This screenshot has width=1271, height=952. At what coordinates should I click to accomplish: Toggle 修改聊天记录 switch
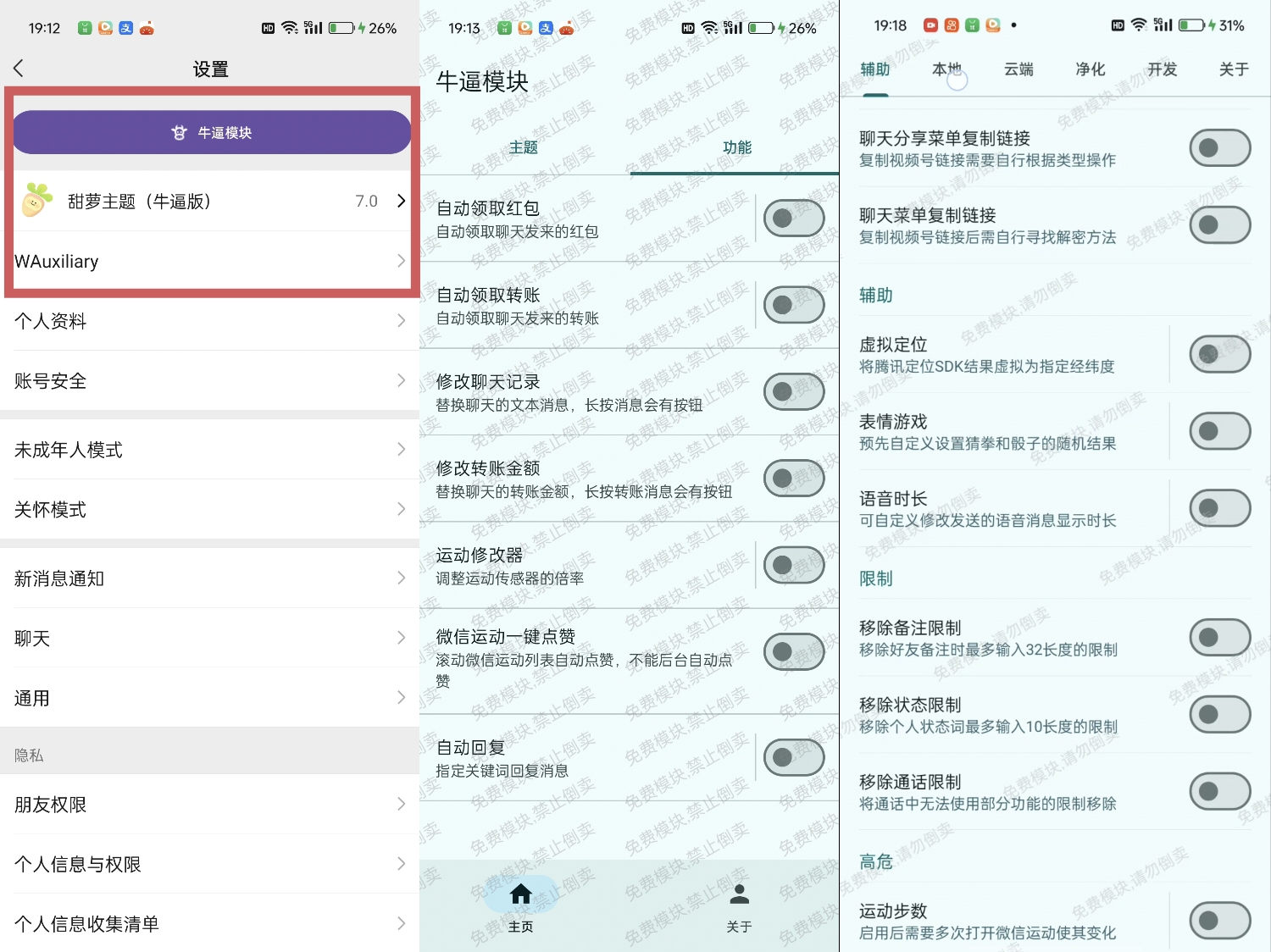(x=794, y=391)
